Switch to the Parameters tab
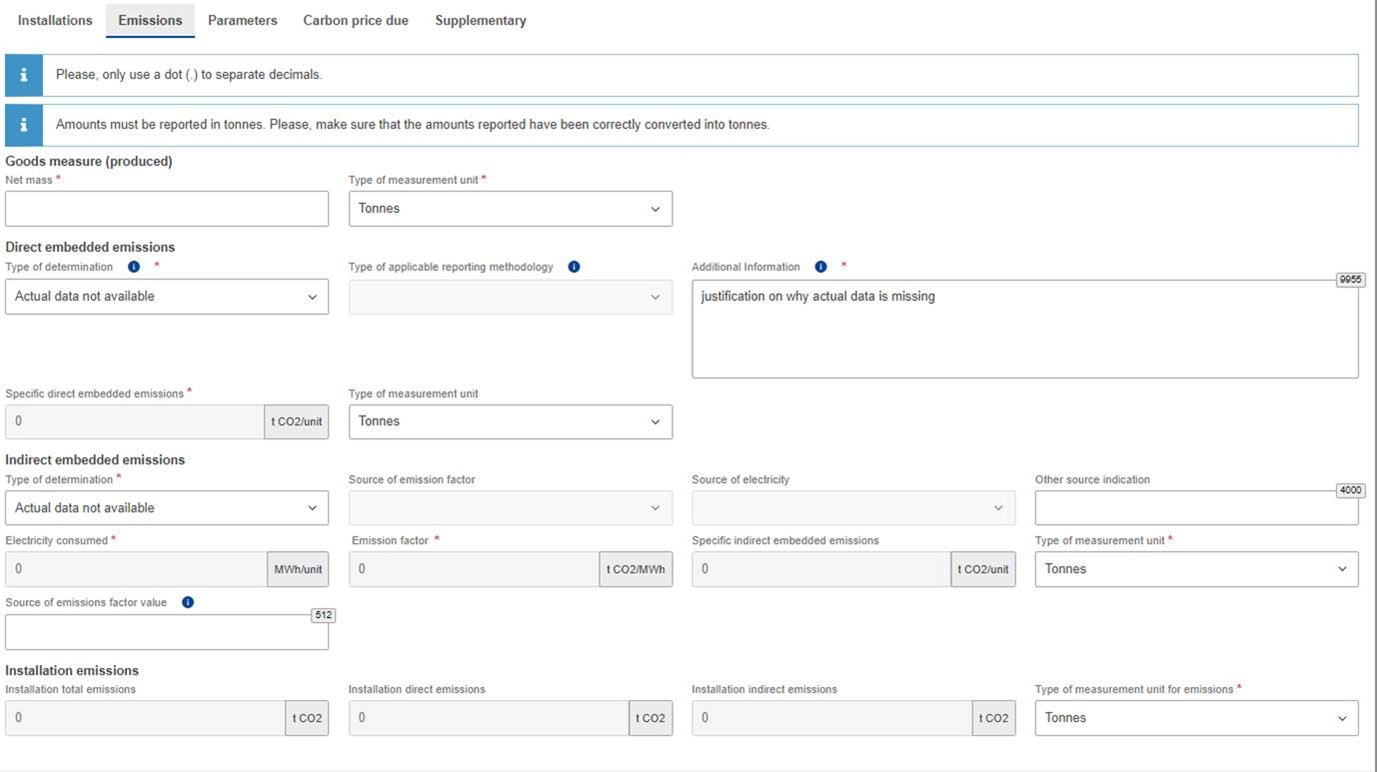 tap(242, 20)
